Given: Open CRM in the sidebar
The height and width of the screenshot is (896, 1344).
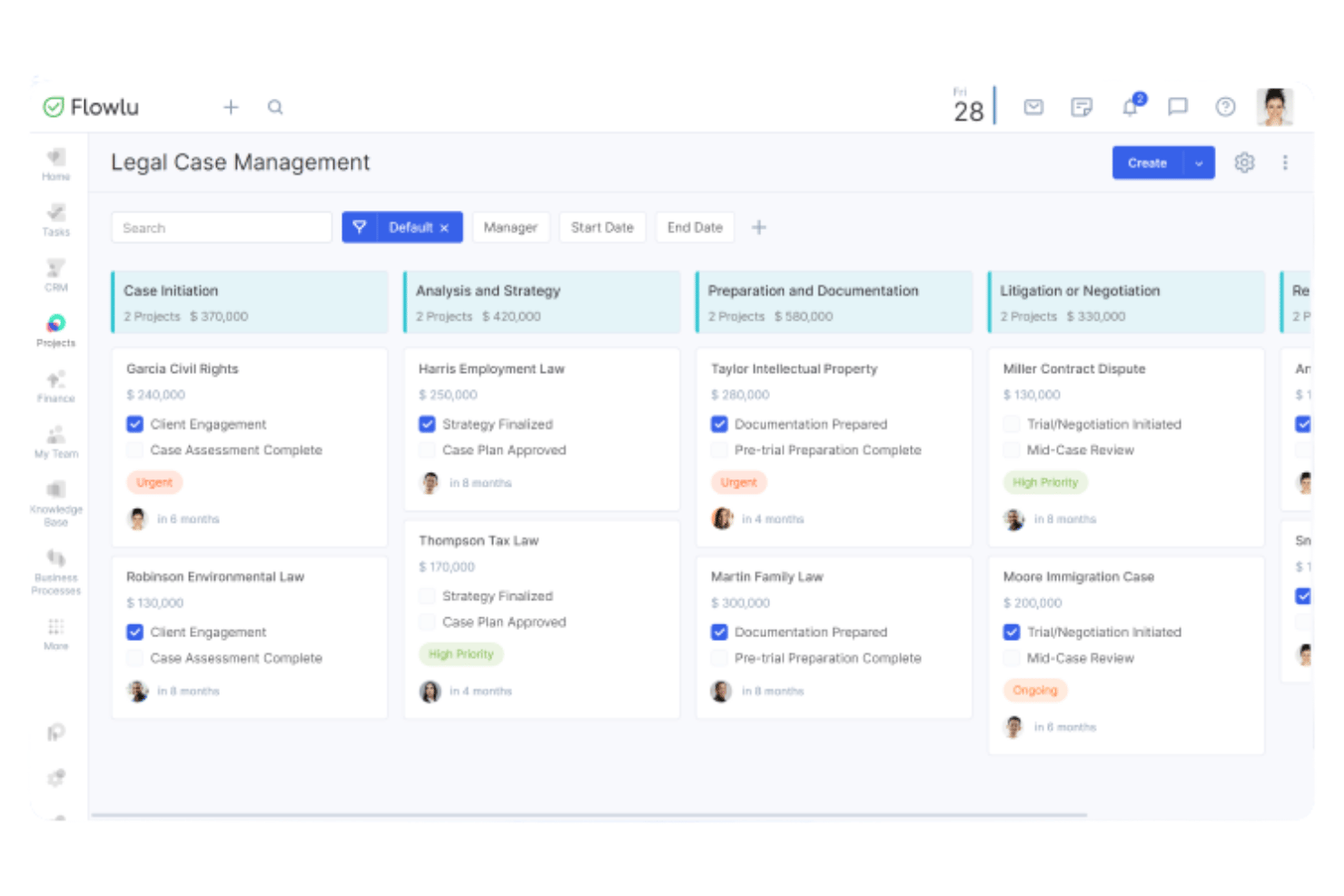Looking at the screenshot, I should coord(56,275).
